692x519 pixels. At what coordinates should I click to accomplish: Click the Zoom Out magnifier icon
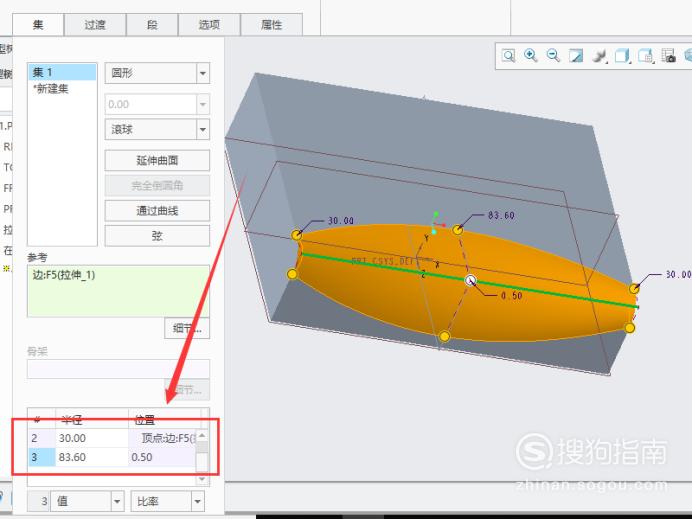[553, 56]
